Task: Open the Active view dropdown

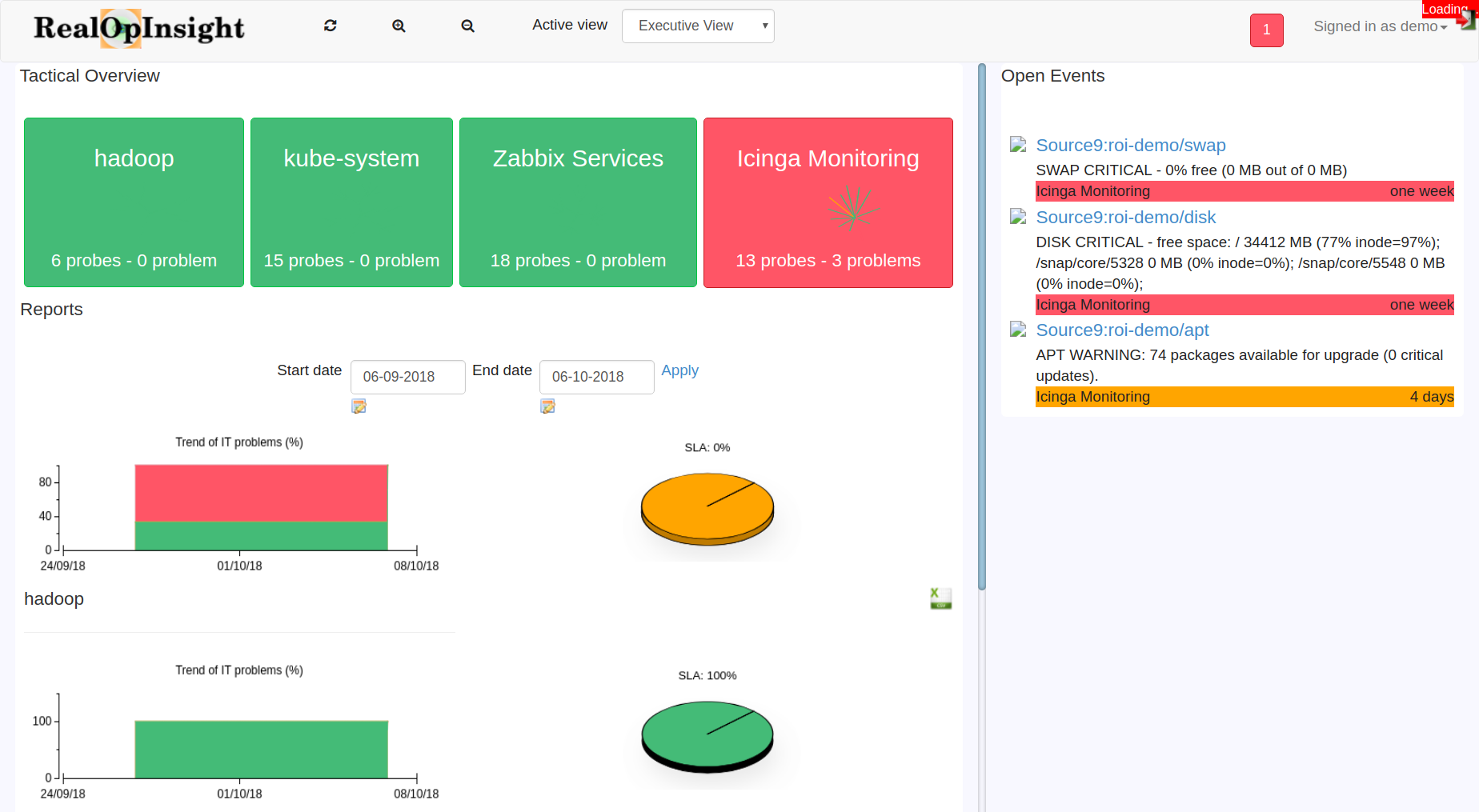Action: pyautogui.click(x=697, y=26)
